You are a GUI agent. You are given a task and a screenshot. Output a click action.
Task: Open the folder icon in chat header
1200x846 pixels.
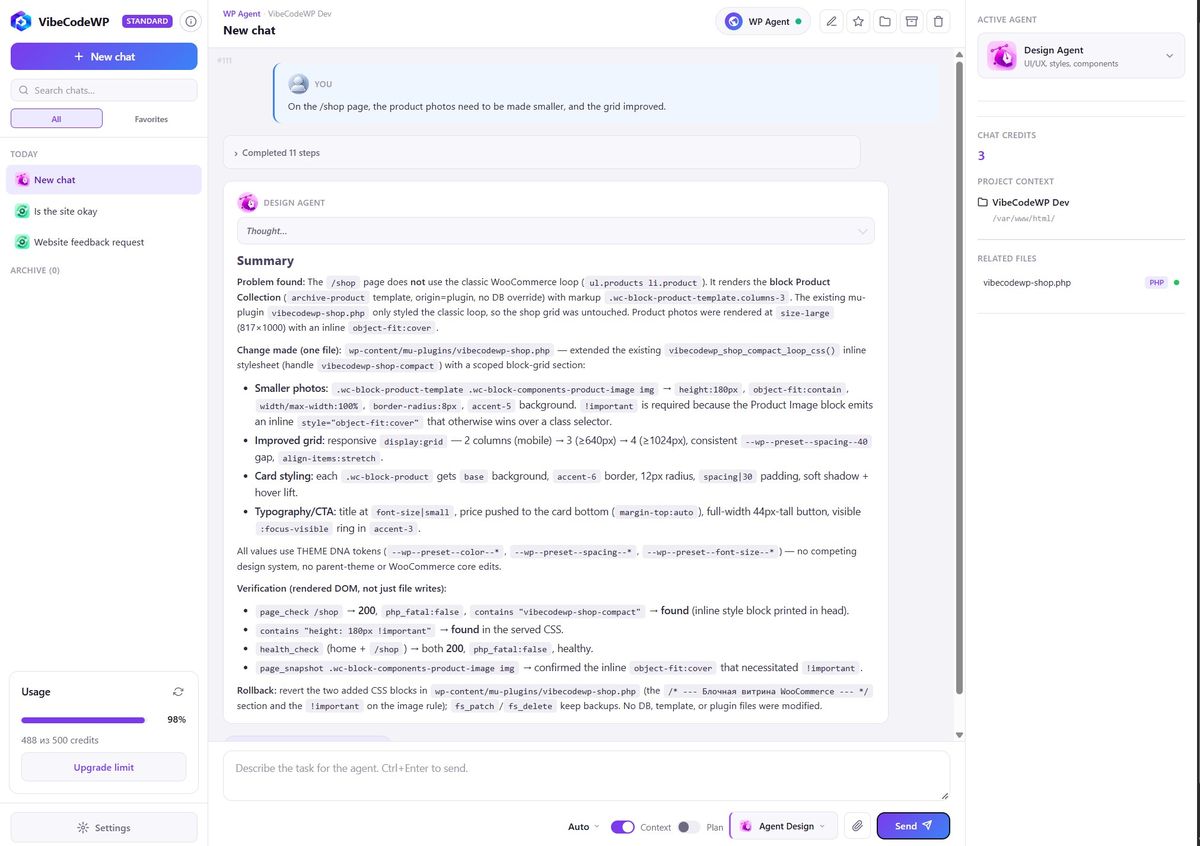885,21
